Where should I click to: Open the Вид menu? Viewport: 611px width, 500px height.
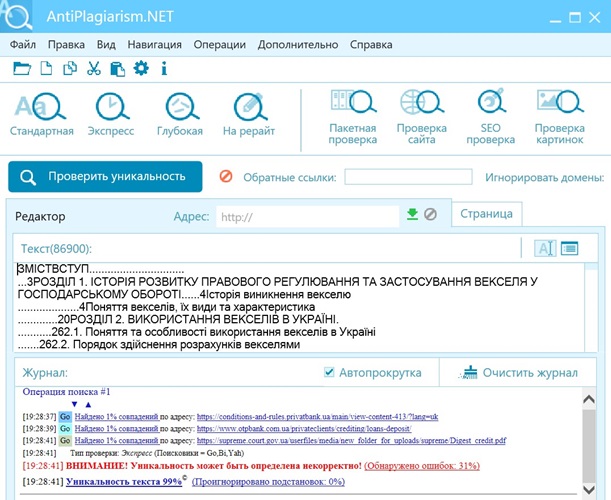coord(106,44)
